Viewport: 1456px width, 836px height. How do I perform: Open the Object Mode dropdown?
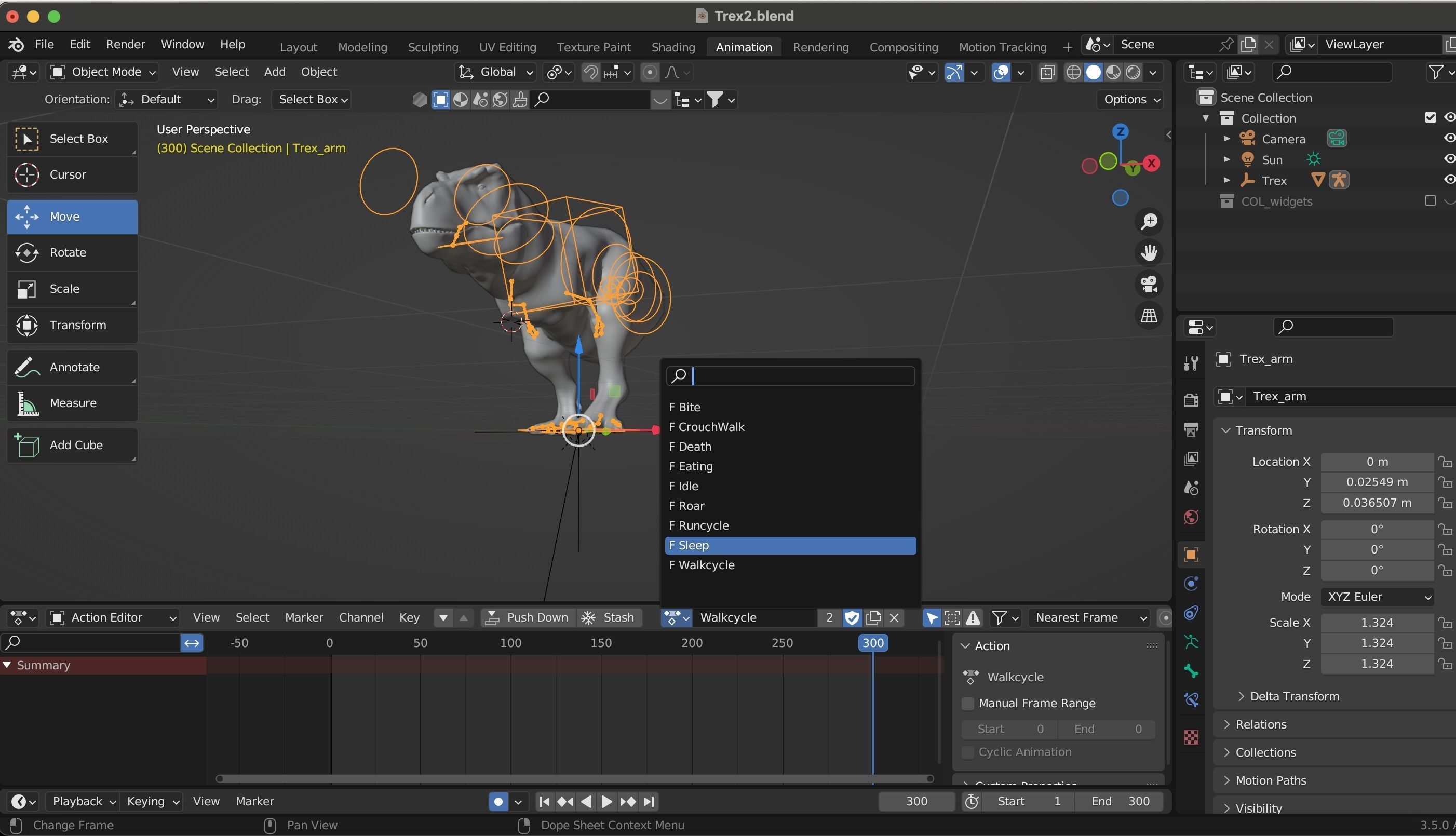(x=103, y=72)
